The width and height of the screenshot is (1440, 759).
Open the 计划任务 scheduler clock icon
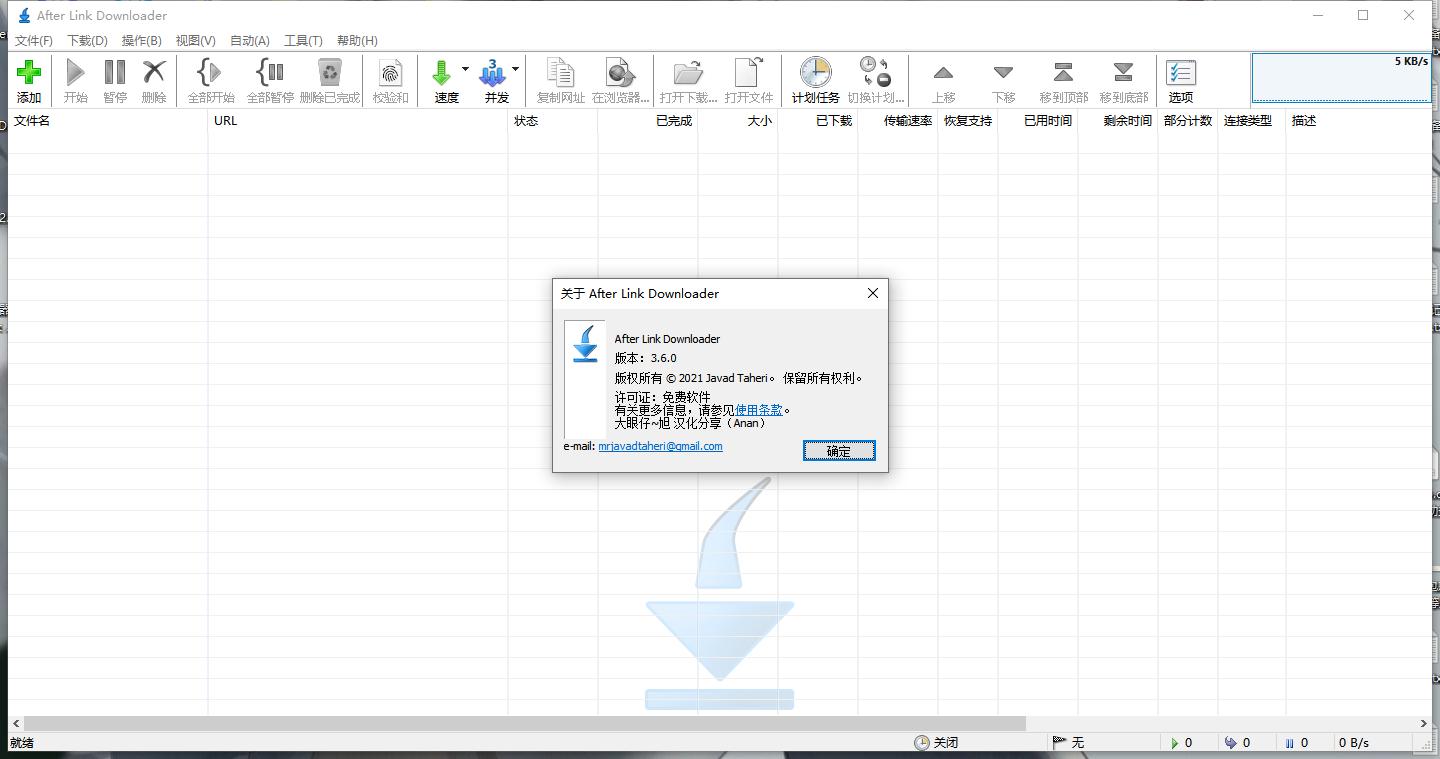(815, 72)
